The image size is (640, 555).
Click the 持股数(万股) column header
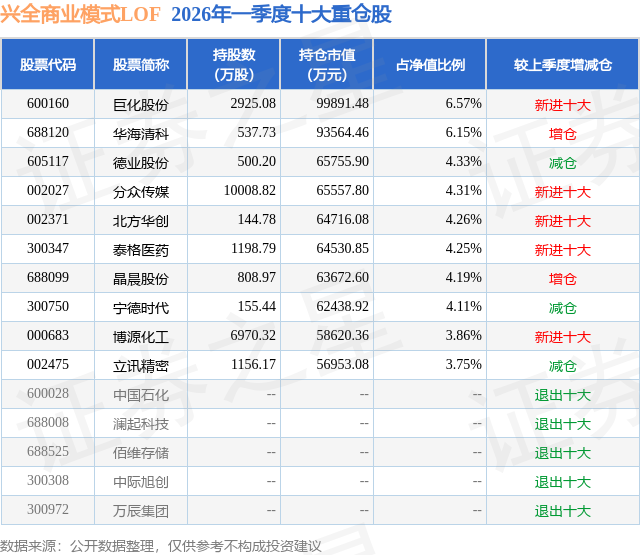234,64
